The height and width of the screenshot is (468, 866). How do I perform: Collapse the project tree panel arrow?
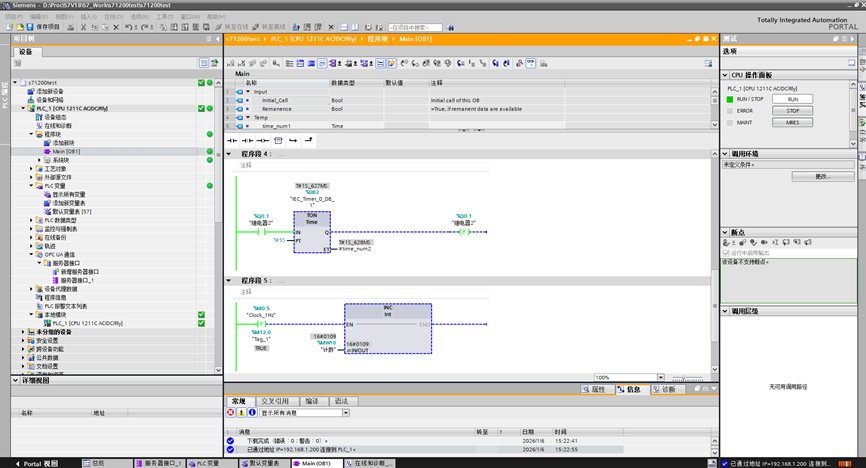click(x=218, y=39)
